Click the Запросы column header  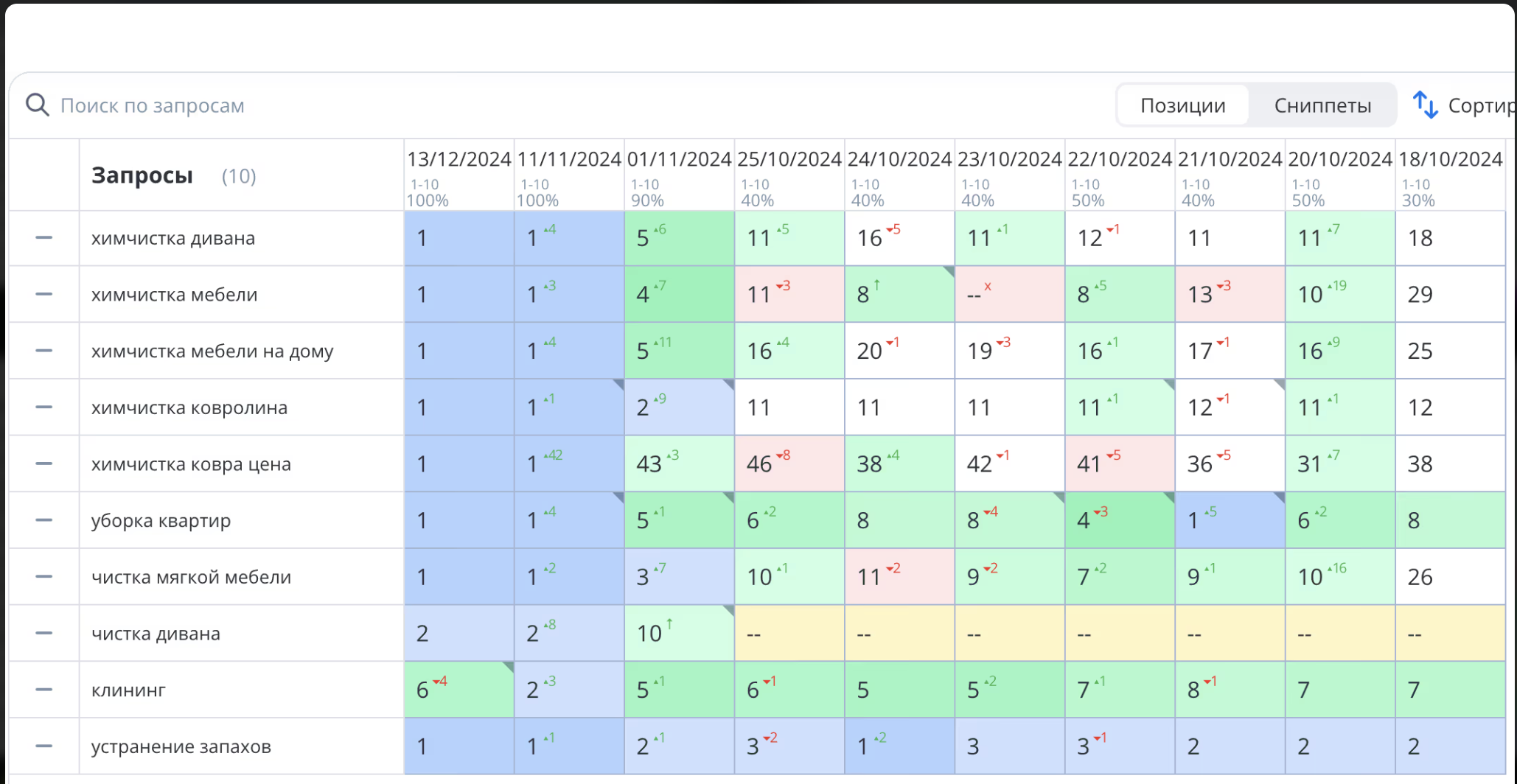pos(142,175)
